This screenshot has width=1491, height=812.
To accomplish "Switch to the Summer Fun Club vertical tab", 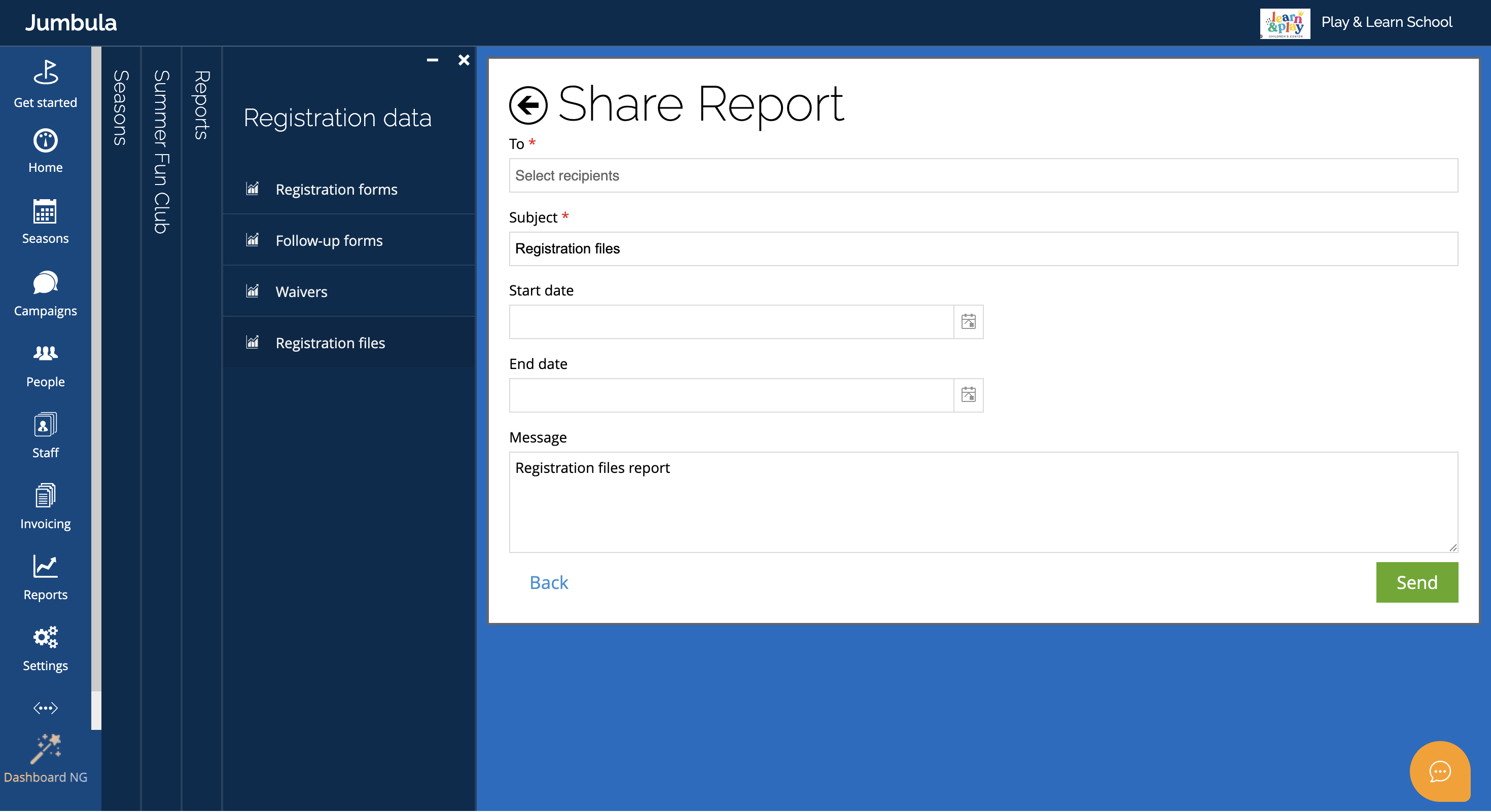I will pos(161,152).
